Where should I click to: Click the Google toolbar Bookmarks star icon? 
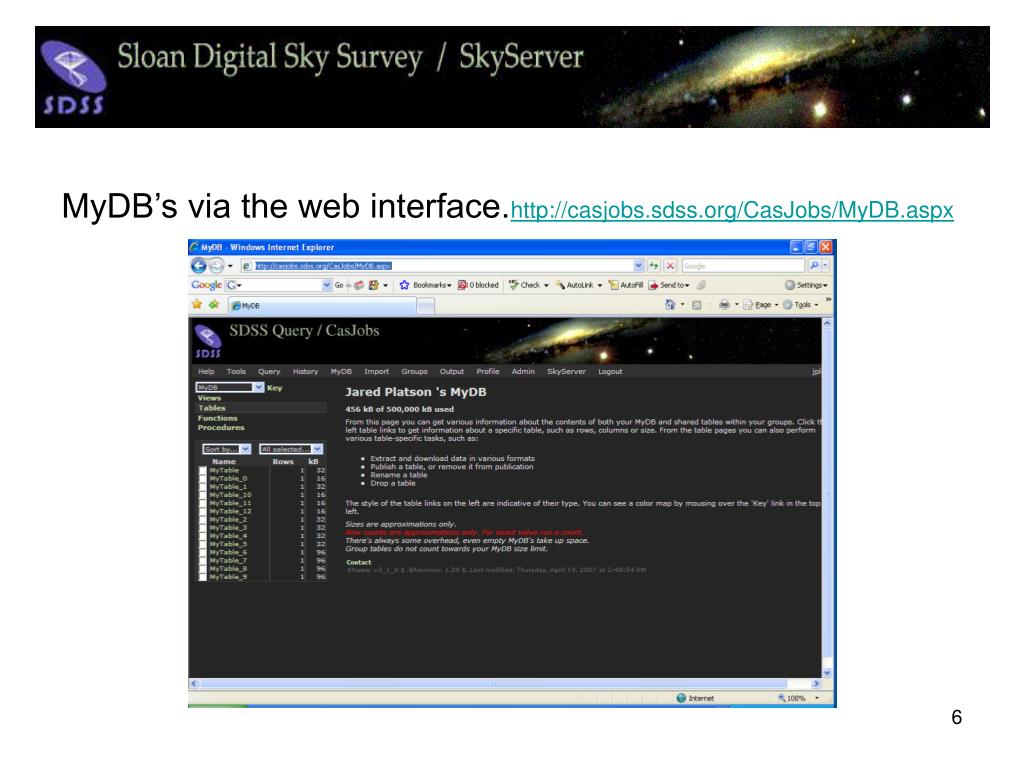(404, 285)
